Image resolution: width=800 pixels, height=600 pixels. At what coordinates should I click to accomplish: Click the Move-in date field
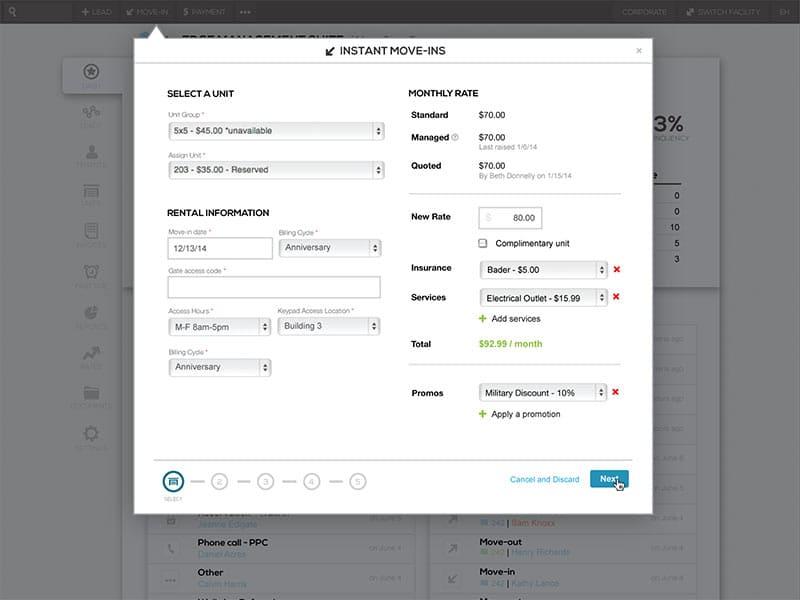[220, 248]
